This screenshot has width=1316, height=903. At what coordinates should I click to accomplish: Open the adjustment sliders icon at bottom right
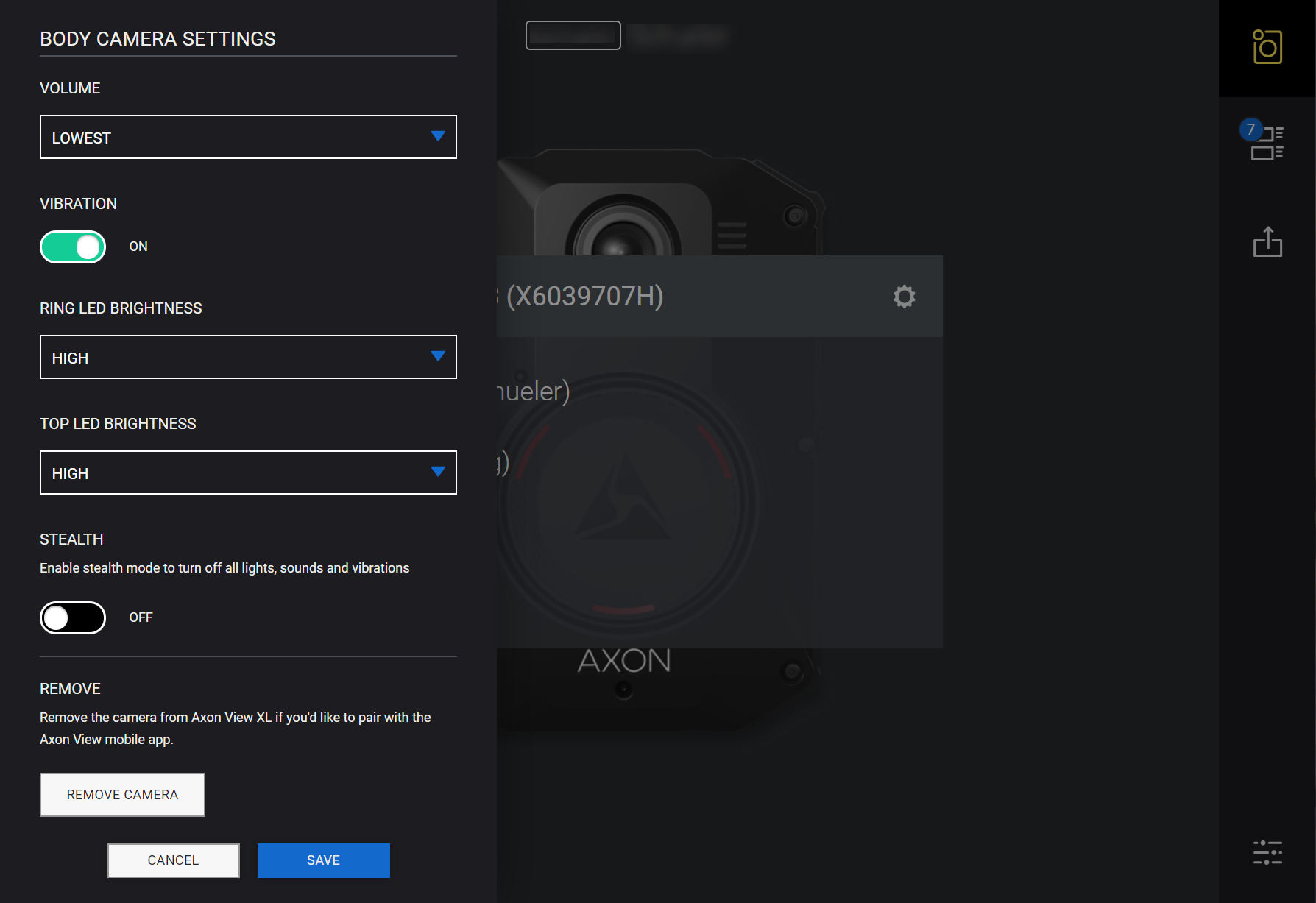[1267, 851]
